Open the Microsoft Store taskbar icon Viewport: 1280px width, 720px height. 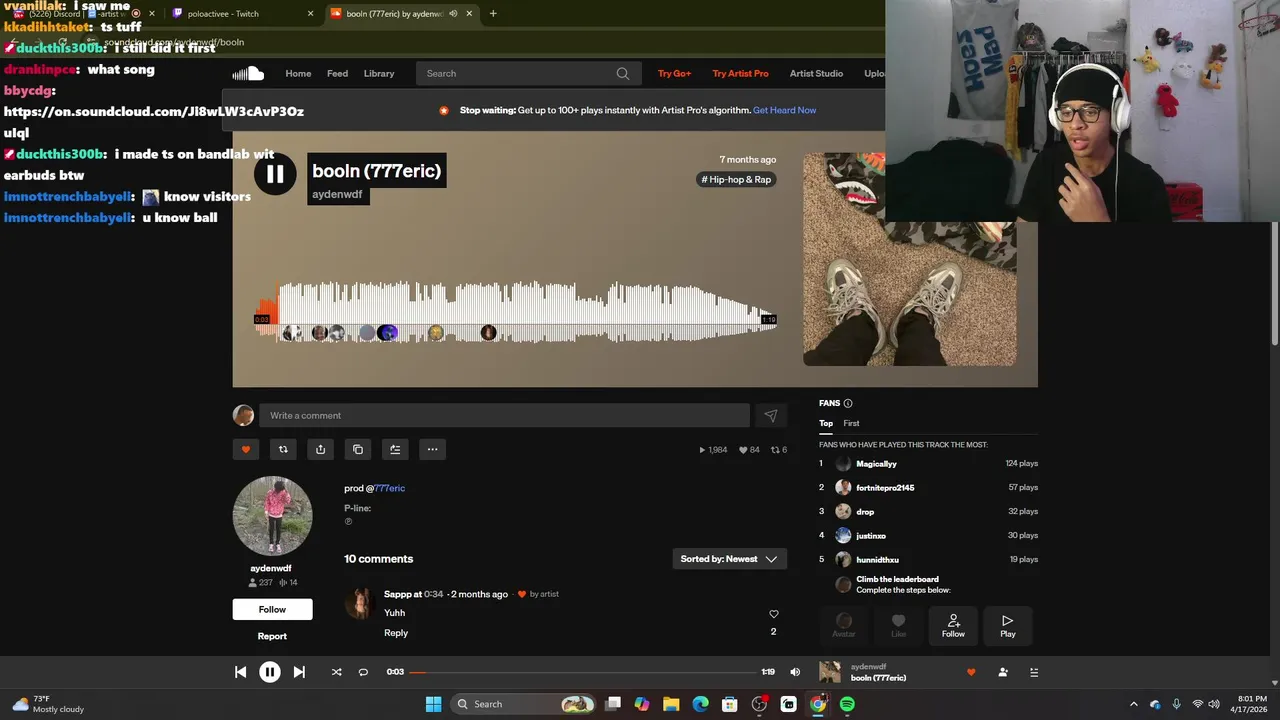point(730,704)
